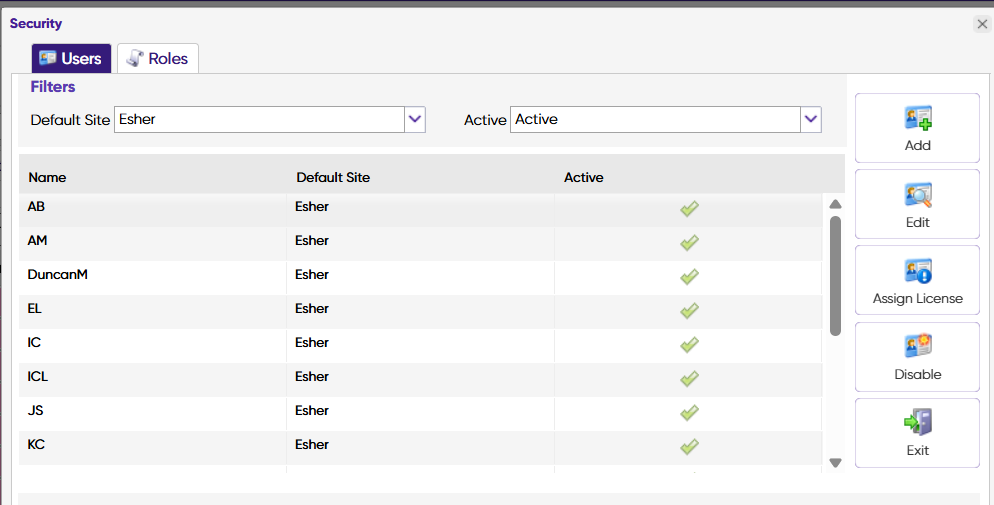The width and height of the screenshot is (994, 505).
Task: Click the Disable user icon
Action: [918, 347]
